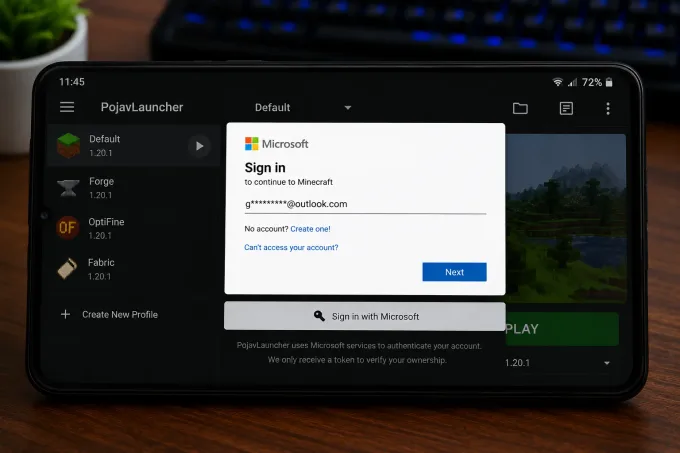Click the Fabric profile icon
Viewport: 680px width, 453px height.
[67, 268]
